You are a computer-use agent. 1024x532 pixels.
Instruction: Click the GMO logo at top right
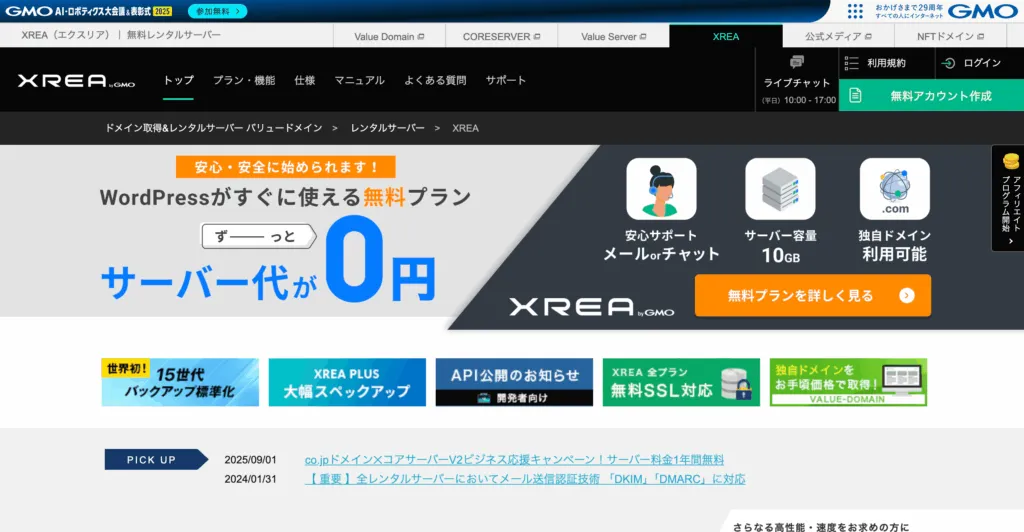point(982,11)
